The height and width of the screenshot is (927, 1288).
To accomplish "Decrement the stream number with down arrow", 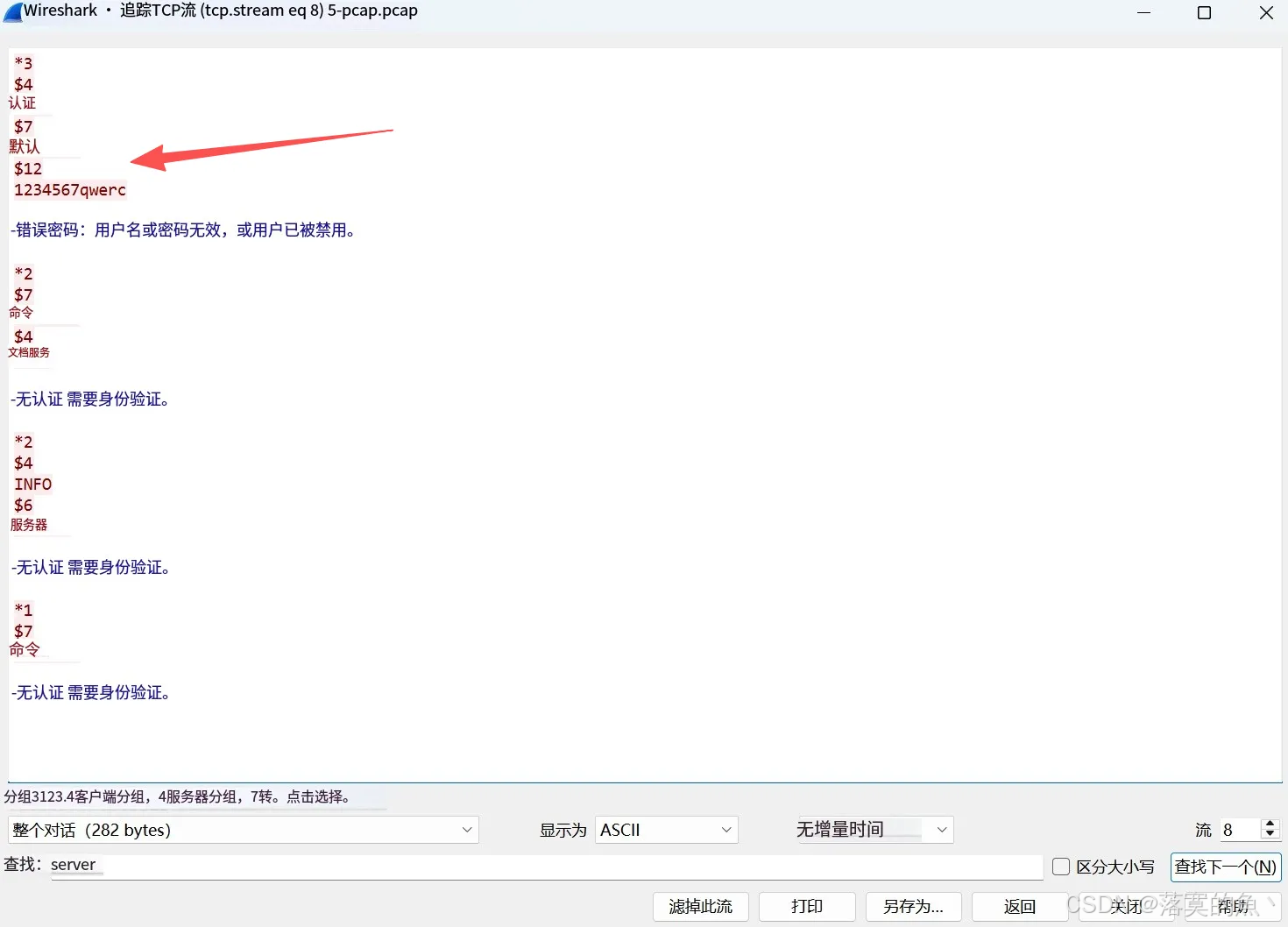I will 1270,835.
